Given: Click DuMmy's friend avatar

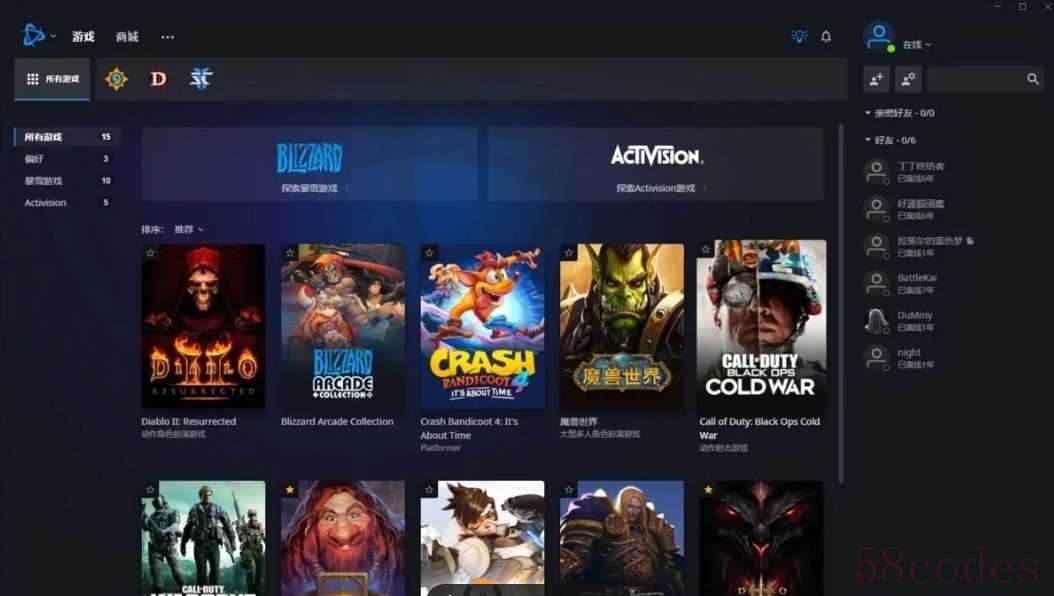Looking at the screenshot, I should [x=877, y=321].
